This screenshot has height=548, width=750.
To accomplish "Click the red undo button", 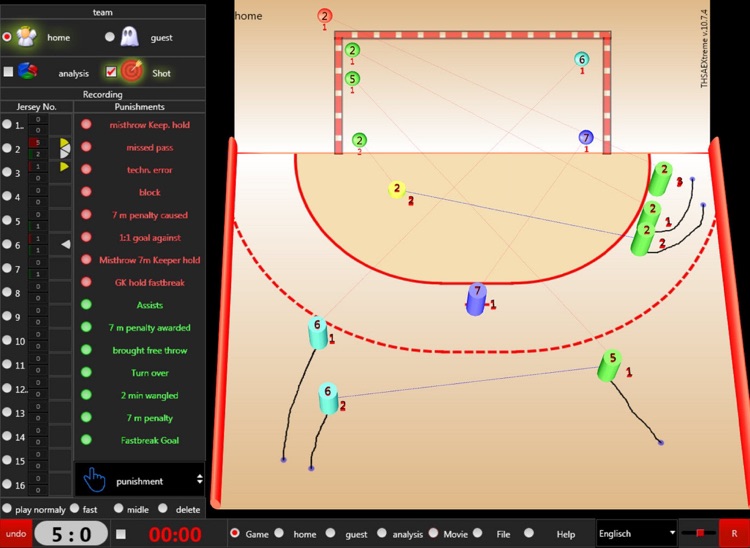I will [16, 534].
